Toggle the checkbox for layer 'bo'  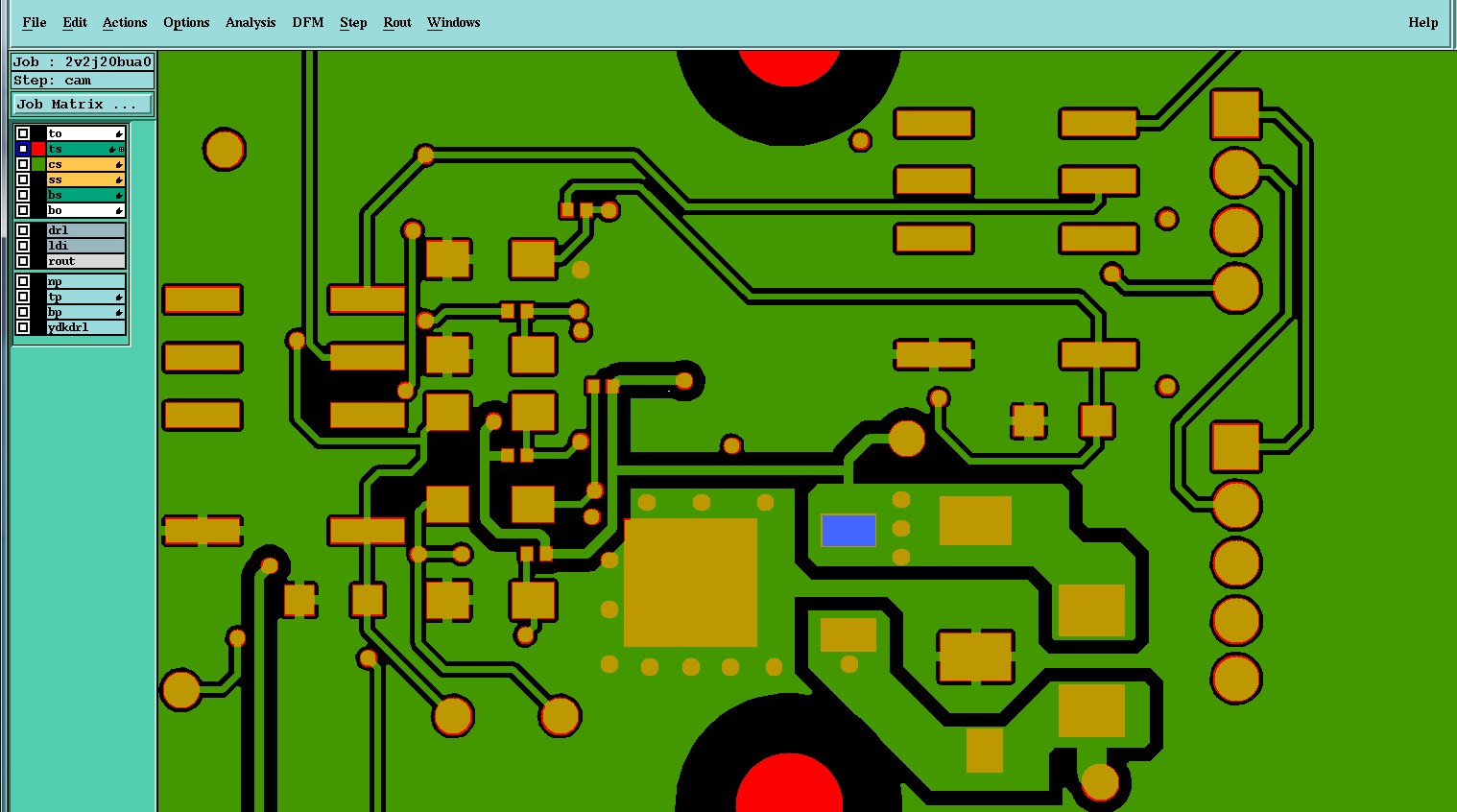point(23,210)
